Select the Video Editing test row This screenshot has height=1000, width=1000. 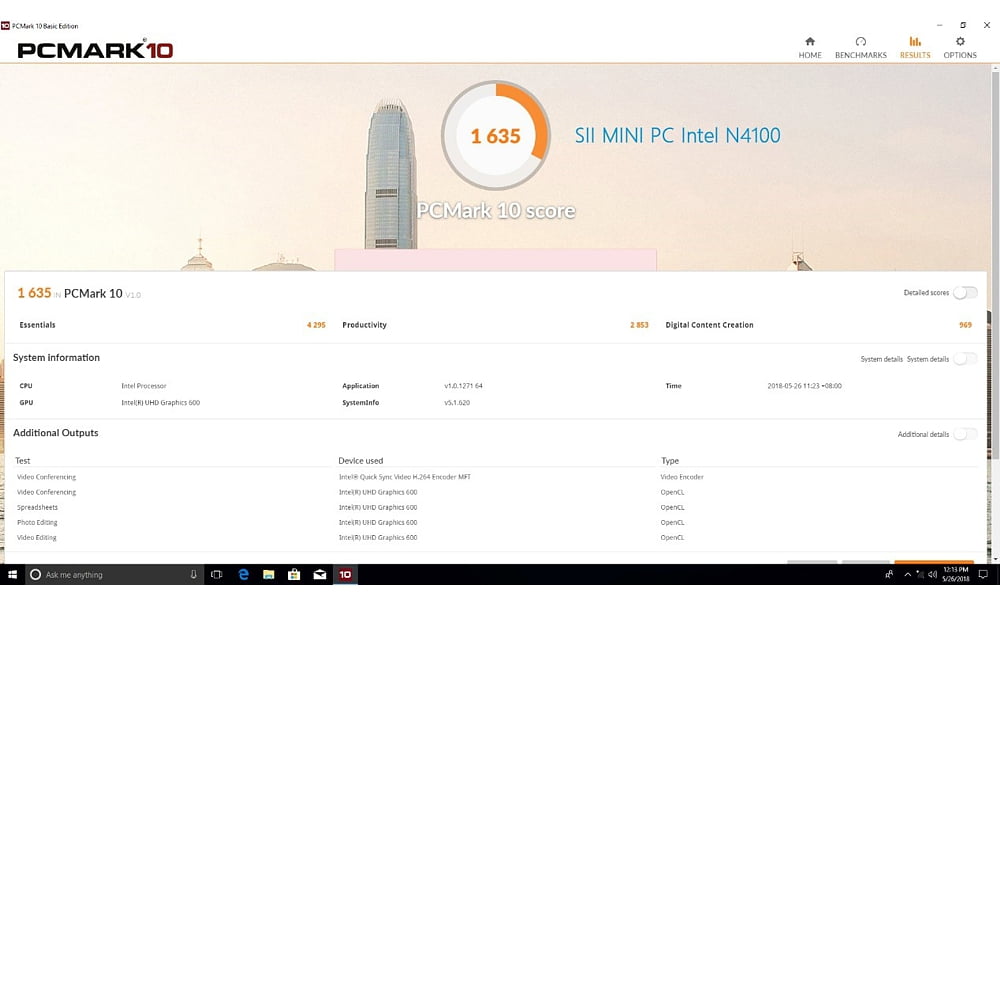[36, 538]
